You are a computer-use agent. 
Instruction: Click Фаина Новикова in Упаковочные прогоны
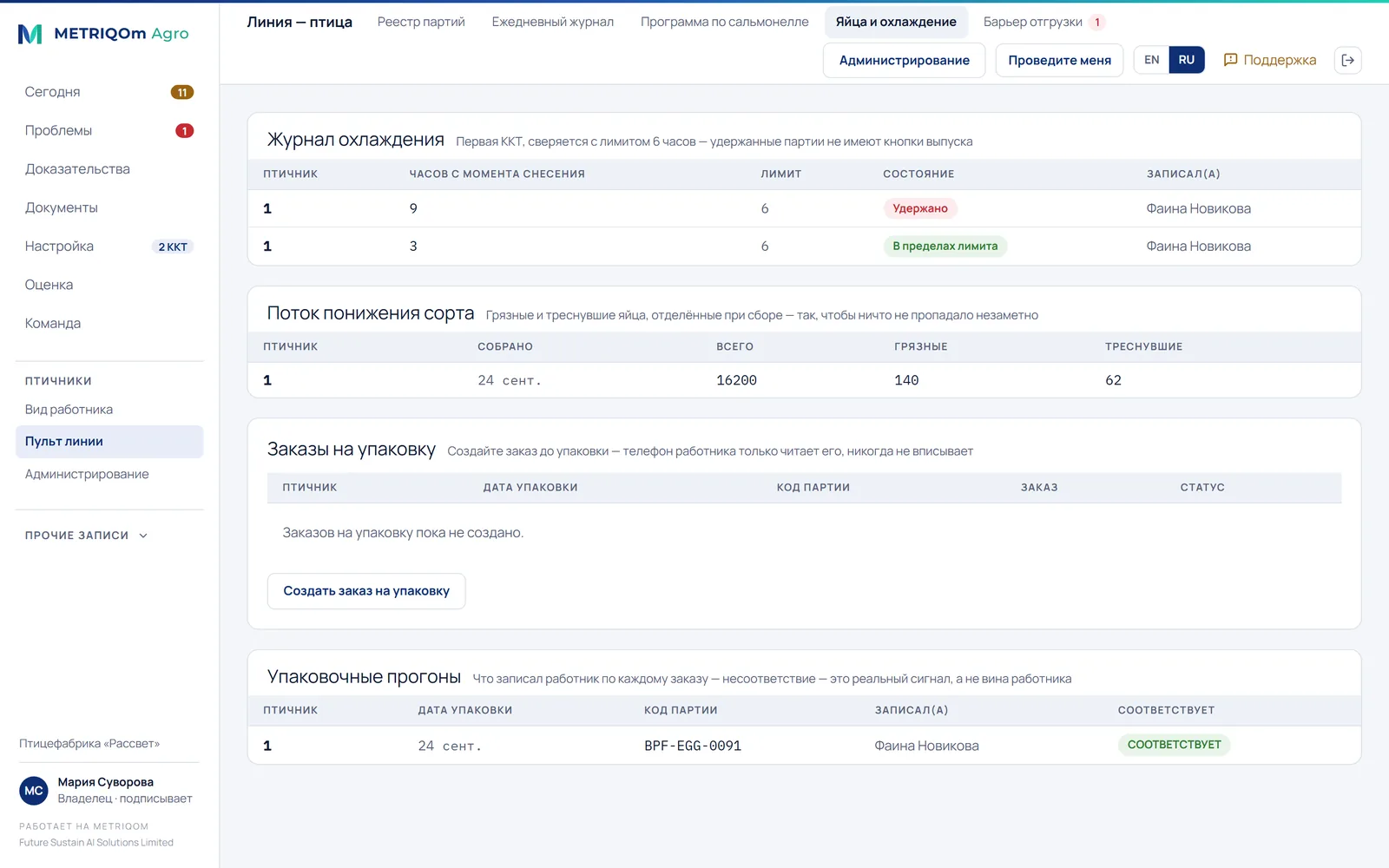pyautogui.click(x=926, y=746)
